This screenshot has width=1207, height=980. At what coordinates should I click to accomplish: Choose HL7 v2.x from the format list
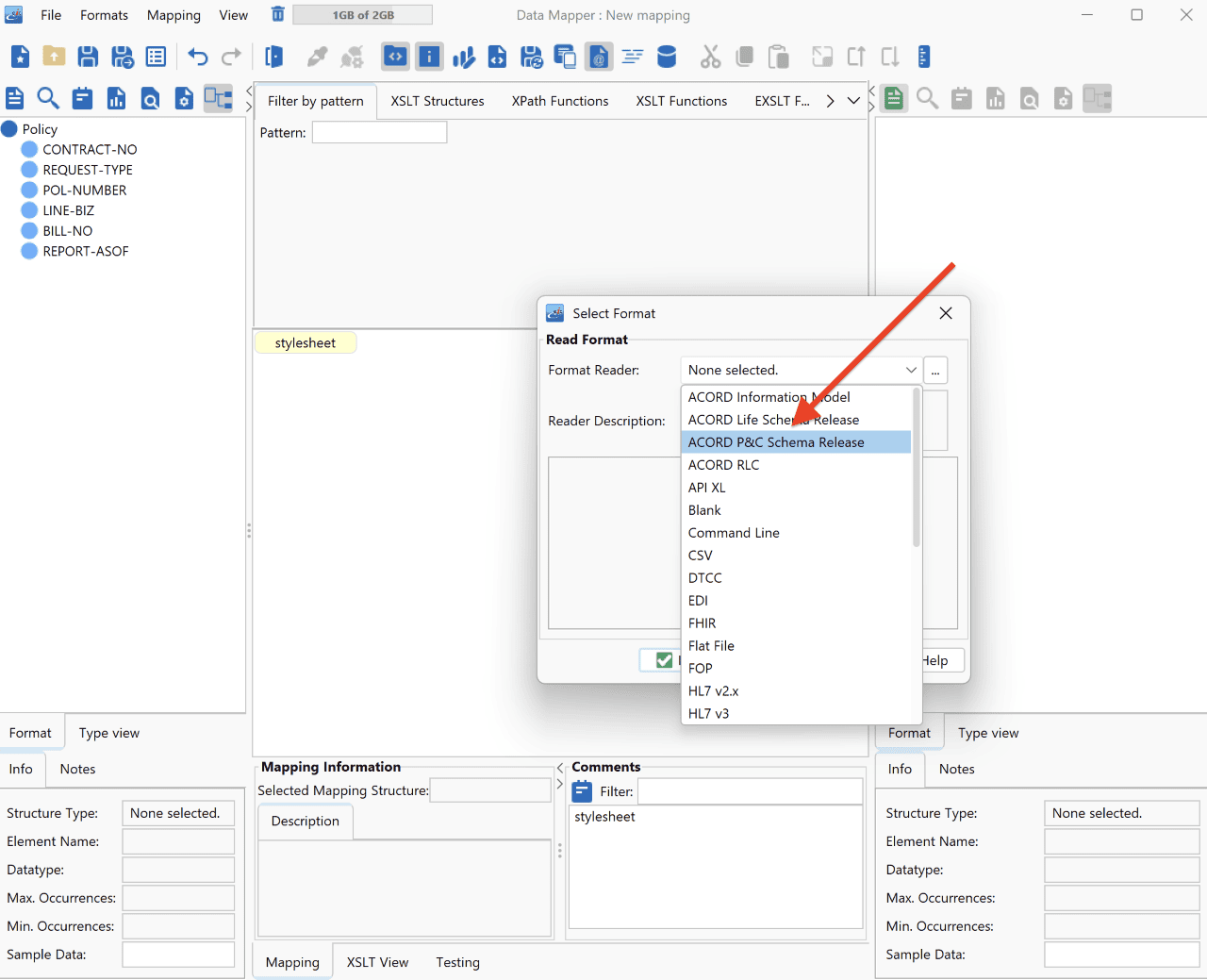click(x=796, y=691)
